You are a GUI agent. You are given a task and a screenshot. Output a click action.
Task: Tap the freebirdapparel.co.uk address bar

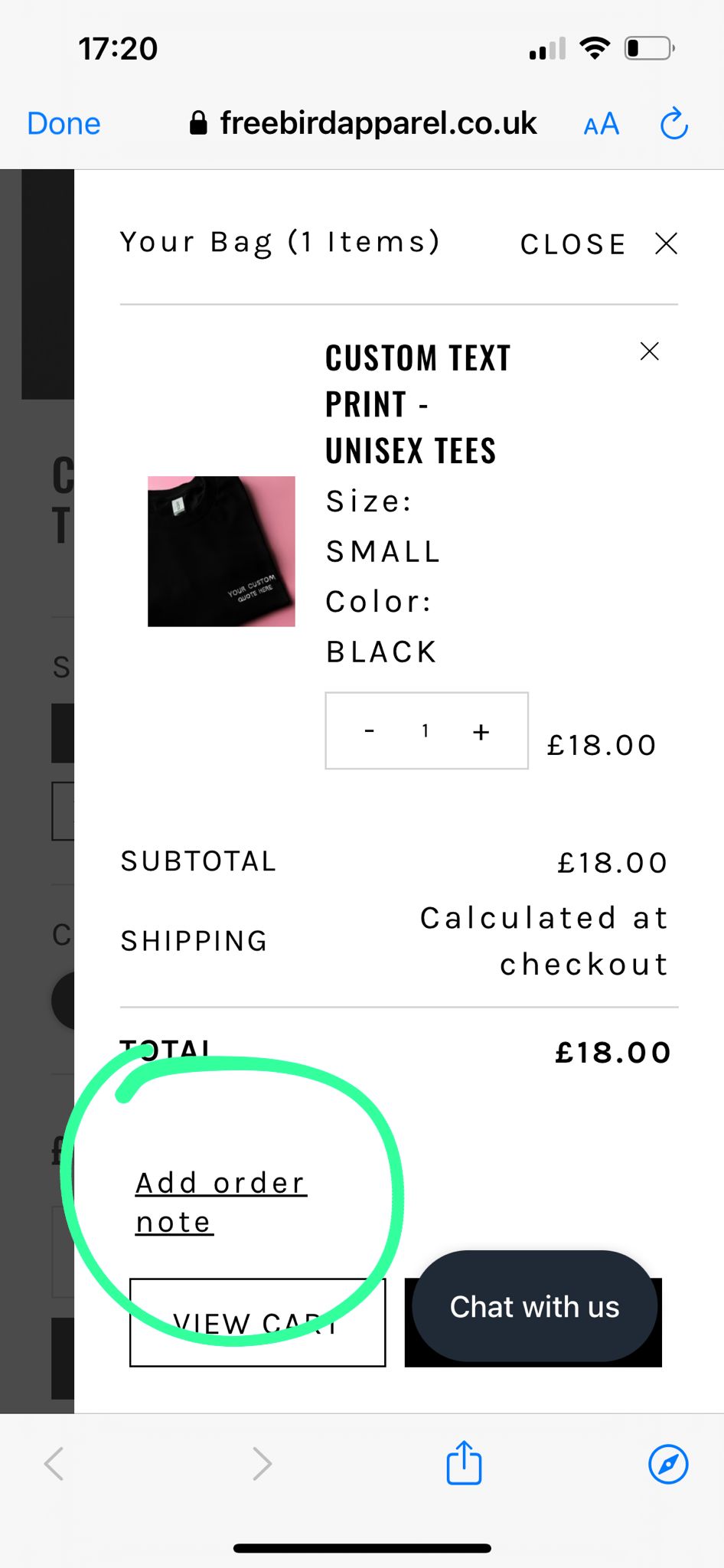click(x=364, y=123)
